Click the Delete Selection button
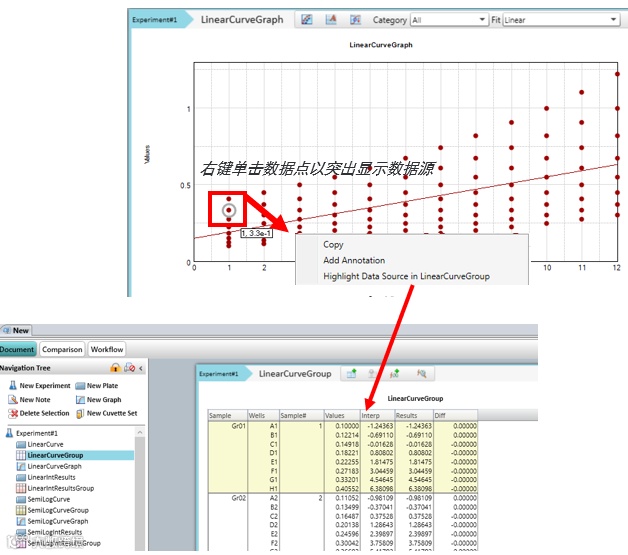The image size is (628, 555). [x=39, y=413]
